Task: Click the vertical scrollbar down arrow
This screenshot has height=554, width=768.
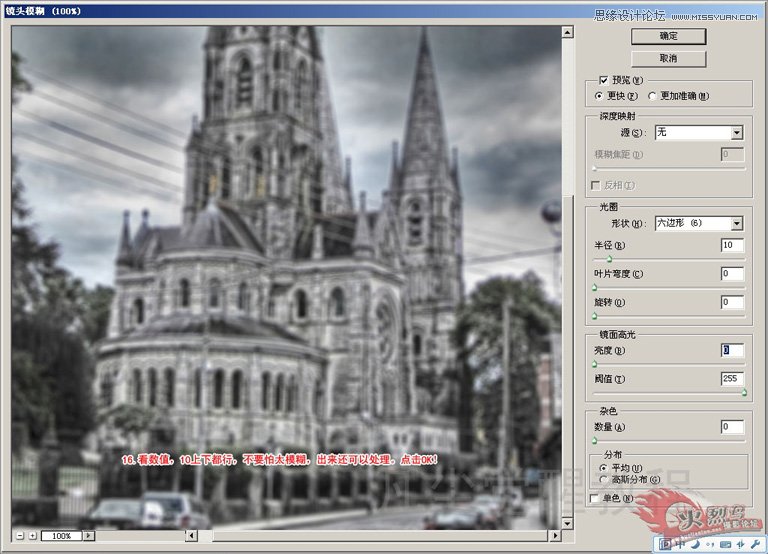Action: (567, 524)
